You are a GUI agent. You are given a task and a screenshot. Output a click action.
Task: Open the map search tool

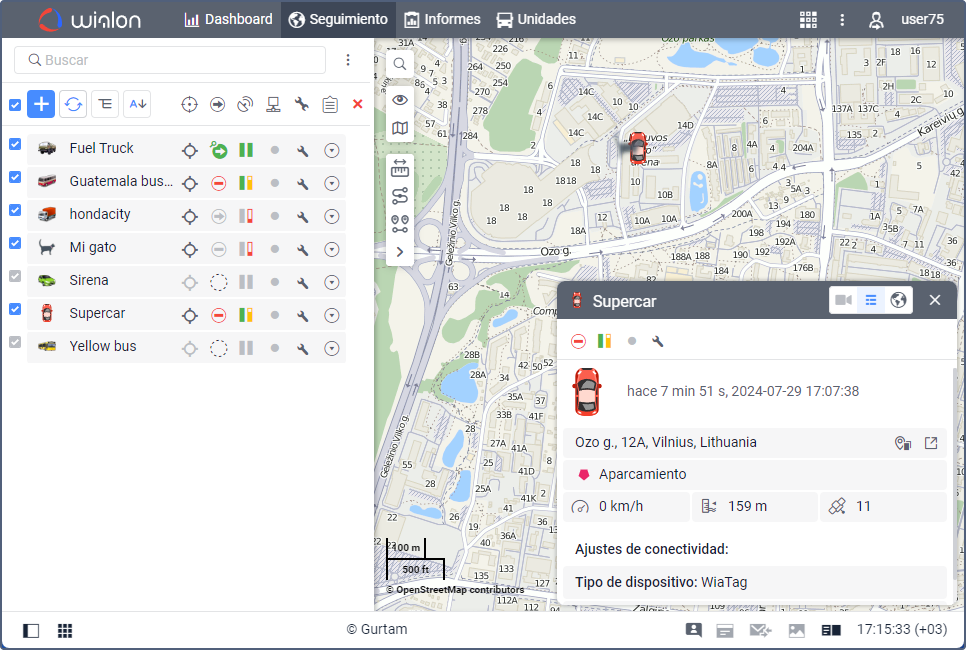tap(400, 64)
